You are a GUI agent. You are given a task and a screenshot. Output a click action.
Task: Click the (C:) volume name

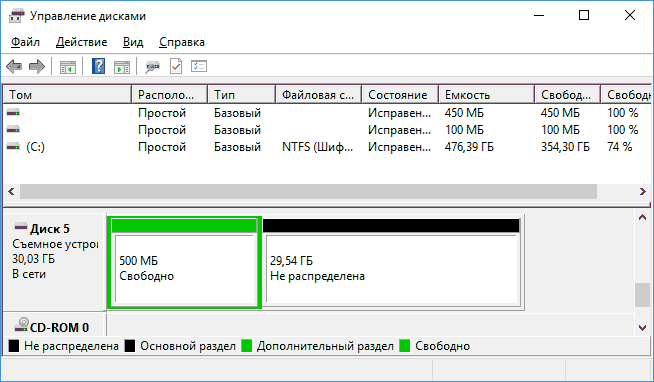click(x=35, y=147)
